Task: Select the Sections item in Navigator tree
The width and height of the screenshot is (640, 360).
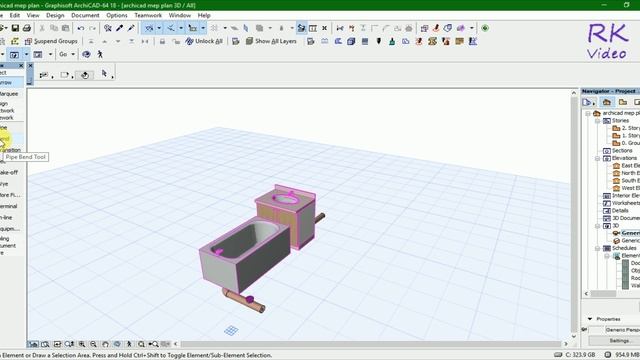Action: point(622,151)
